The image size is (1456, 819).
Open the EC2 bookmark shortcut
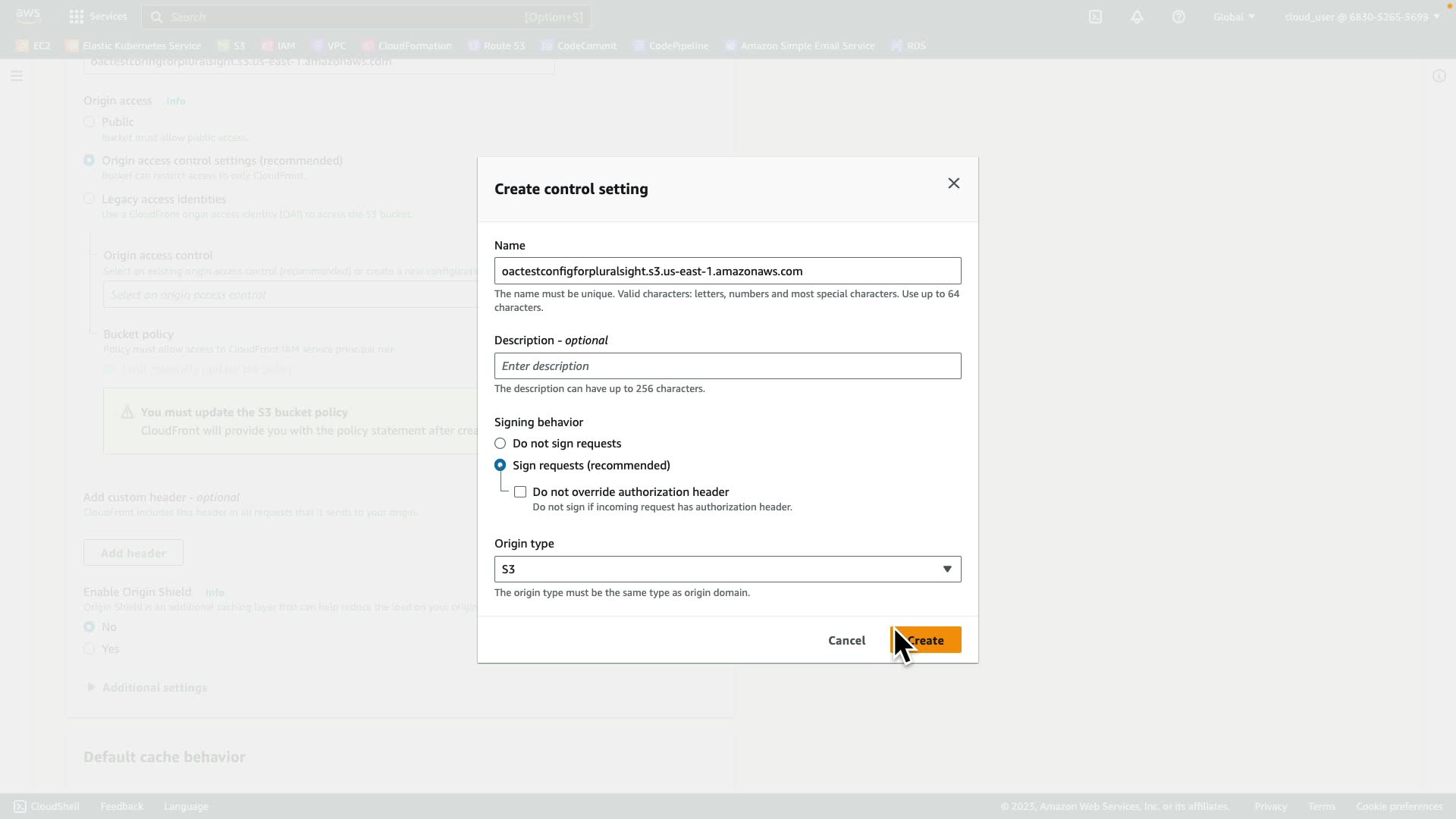34,46
